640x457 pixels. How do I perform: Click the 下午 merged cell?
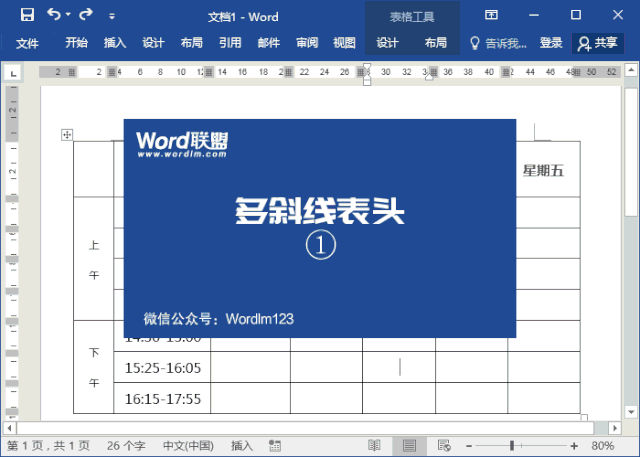94,367
